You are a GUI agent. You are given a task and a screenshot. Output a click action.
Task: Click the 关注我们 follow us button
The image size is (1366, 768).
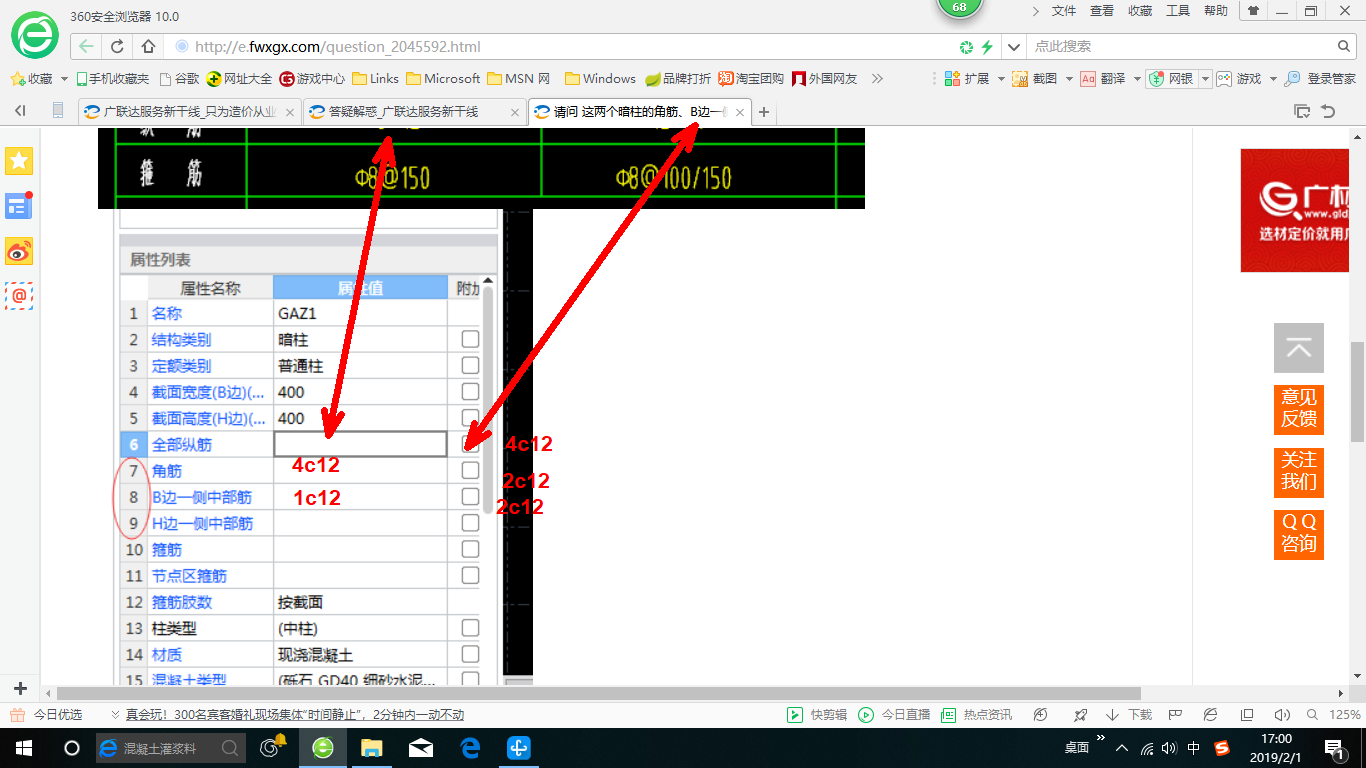(x=1299, y=471)
